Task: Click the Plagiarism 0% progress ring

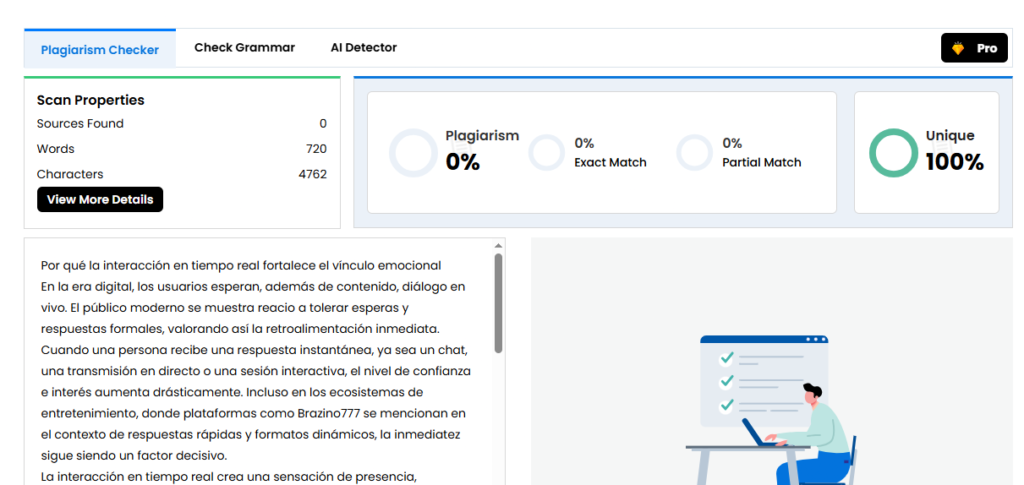Action: (x=412, y=153)
